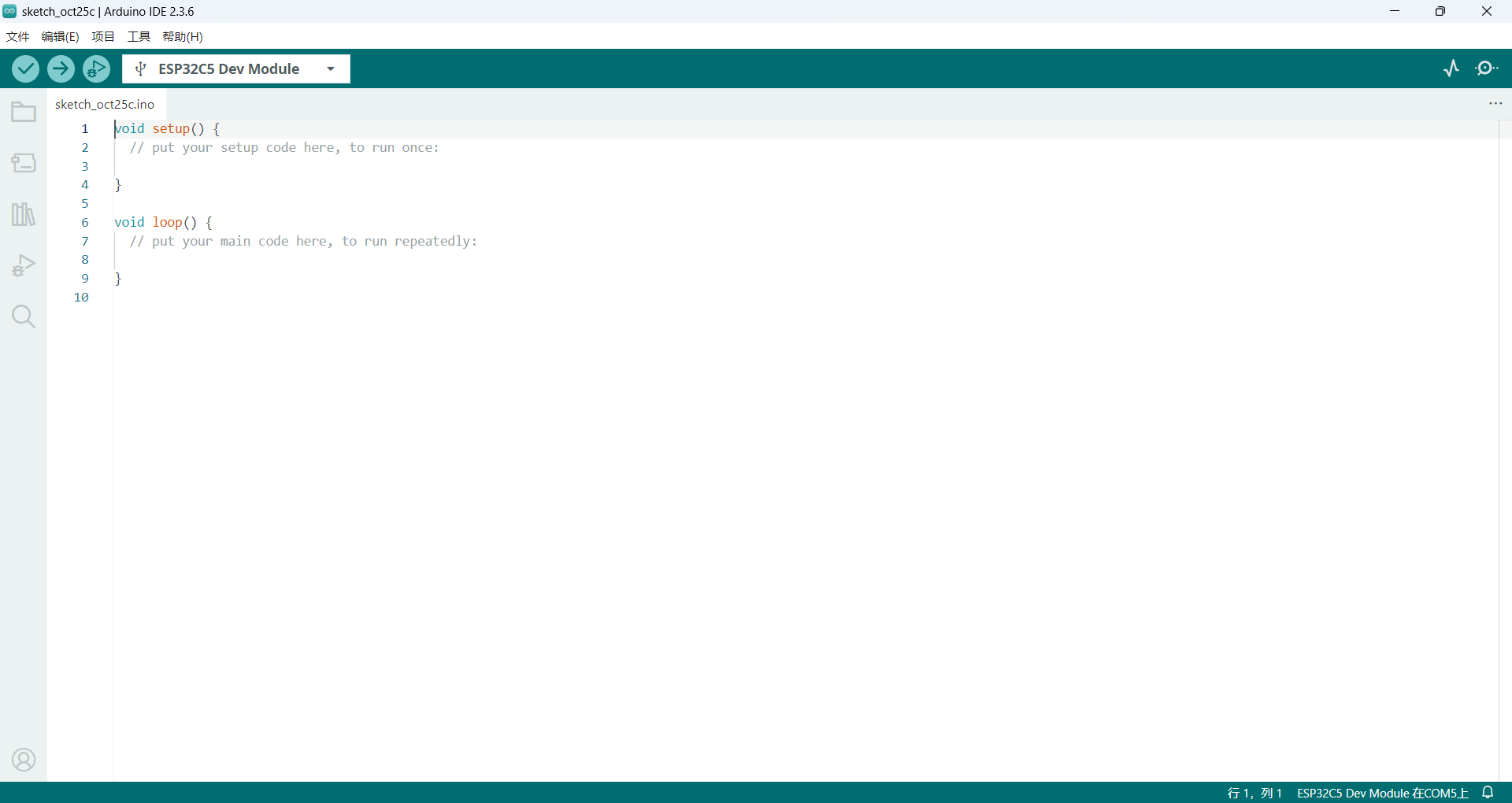Screen dimensions: 1512x803
Task: Open the 文件 menu
Action: pos(17,37)
